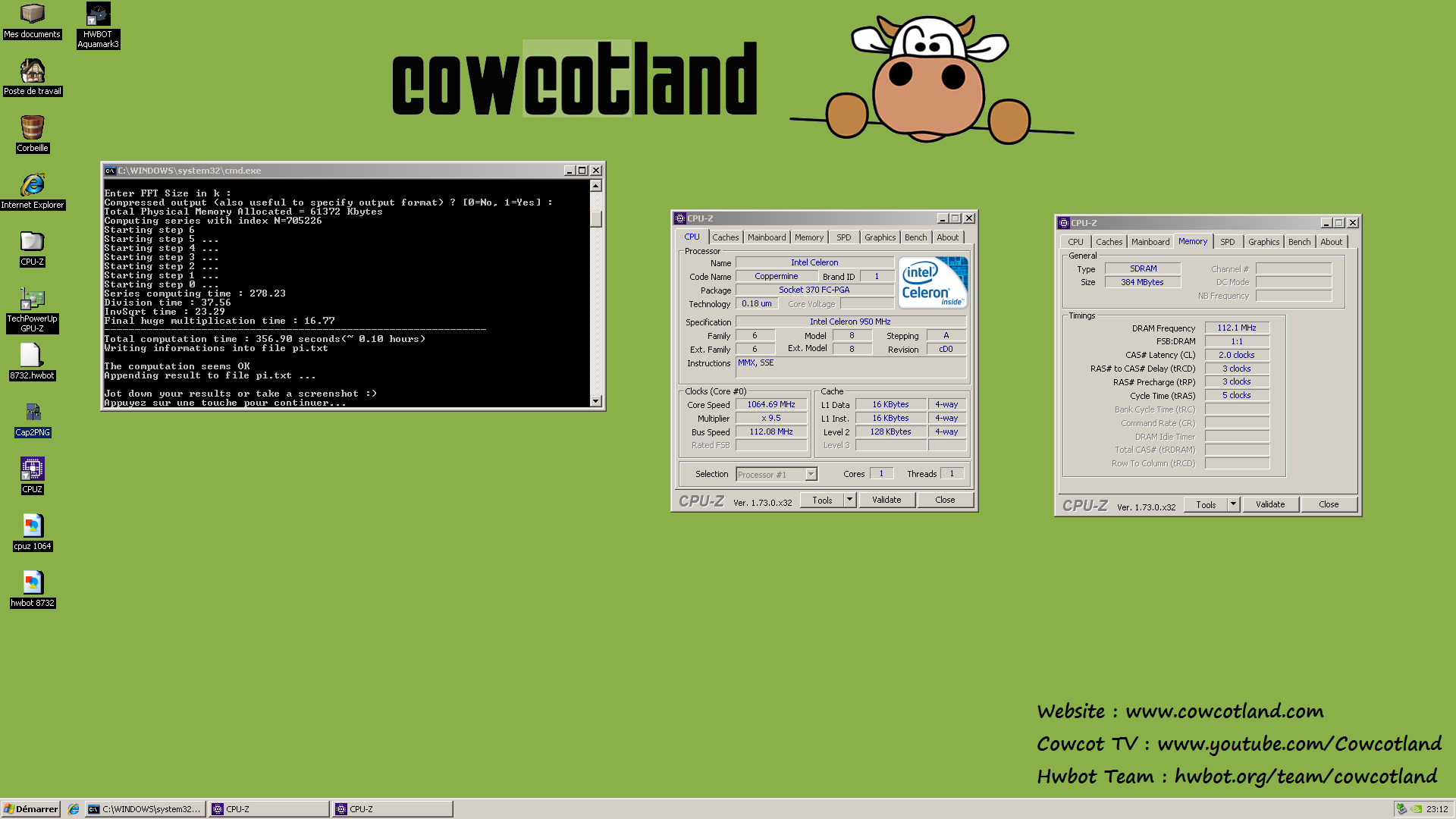Click Tools button in CPU-Z CPU window
This screenshot has width=1456, height=819.
pos(822,500)
